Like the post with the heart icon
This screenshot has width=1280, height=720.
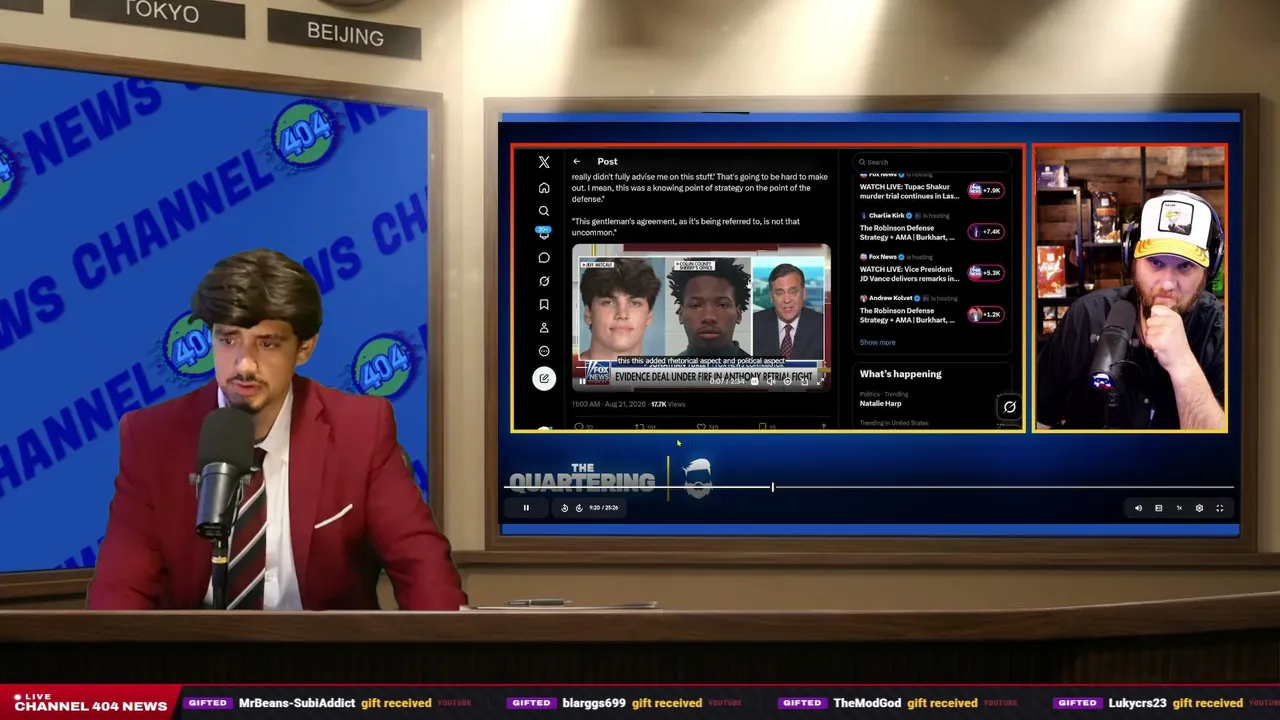[701, 427]
